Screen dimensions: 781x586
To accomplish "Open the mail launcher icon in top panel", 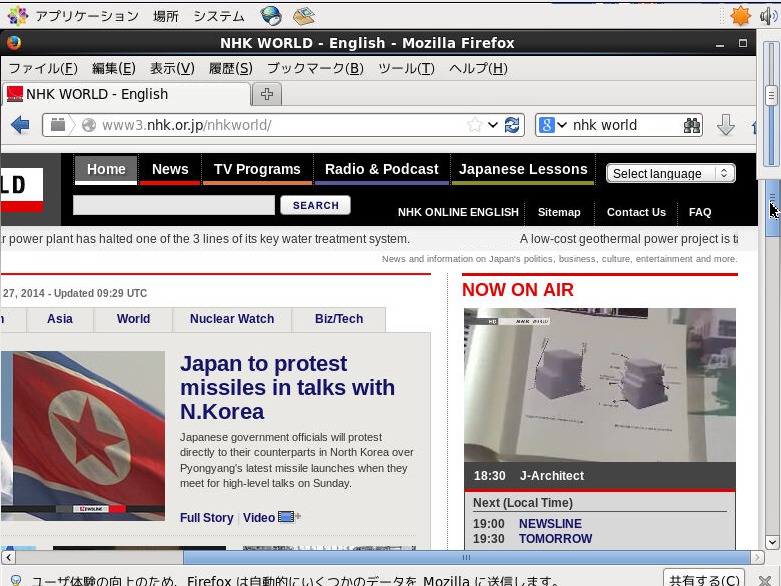I will click(x=304, y=16).
